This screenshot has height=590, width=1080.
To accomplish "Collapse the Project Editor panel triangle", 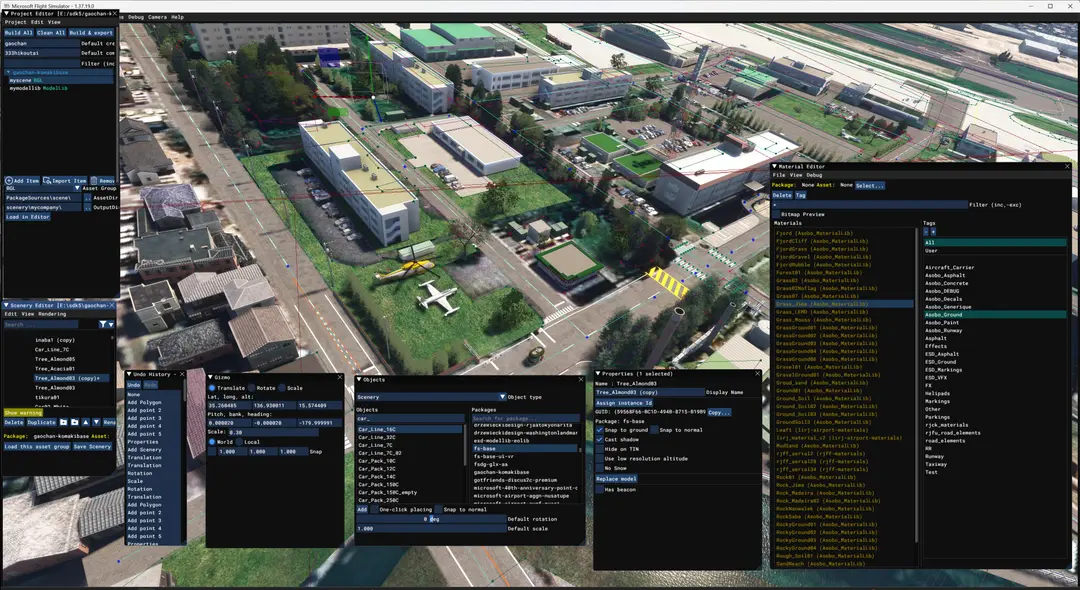I will (6, 14).
